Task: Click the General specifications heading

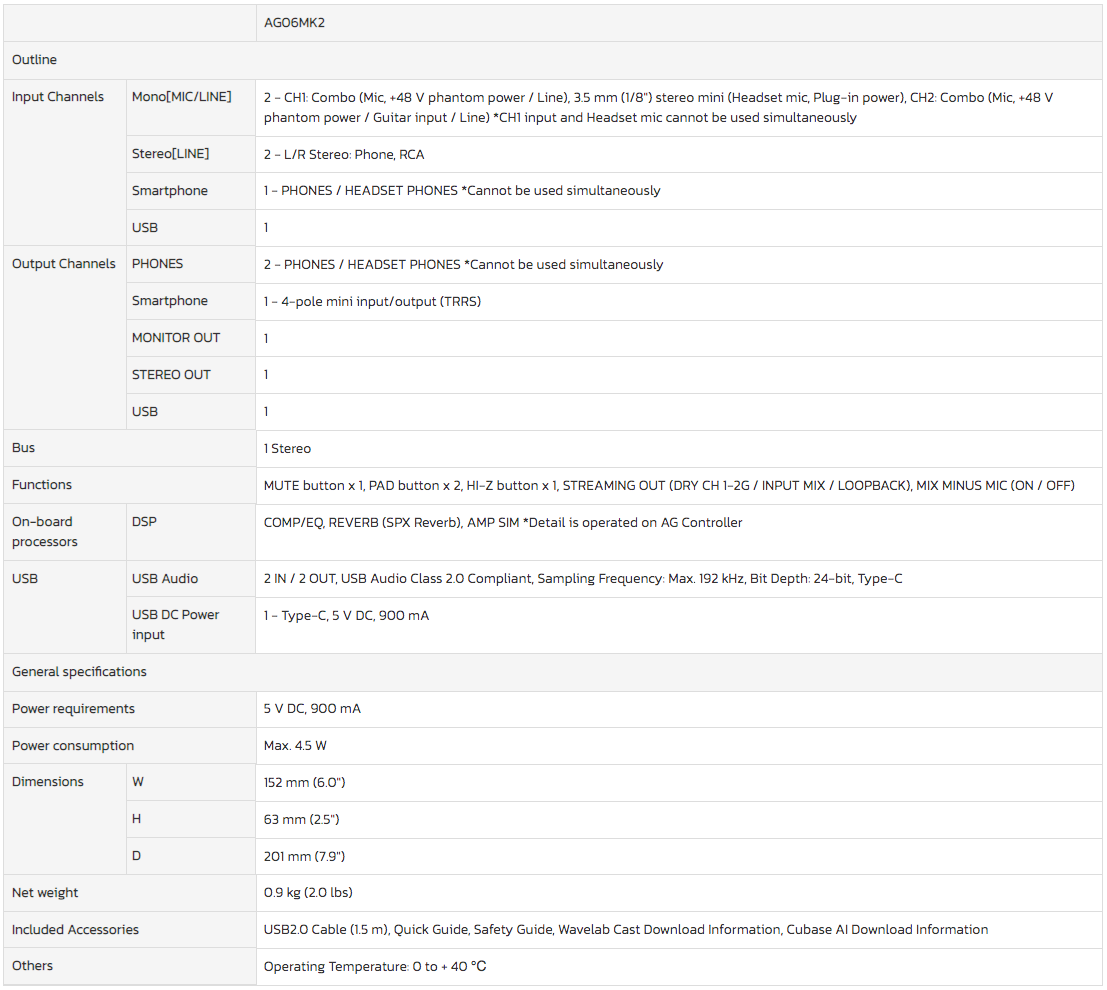Action: click(x=79, y=672)
